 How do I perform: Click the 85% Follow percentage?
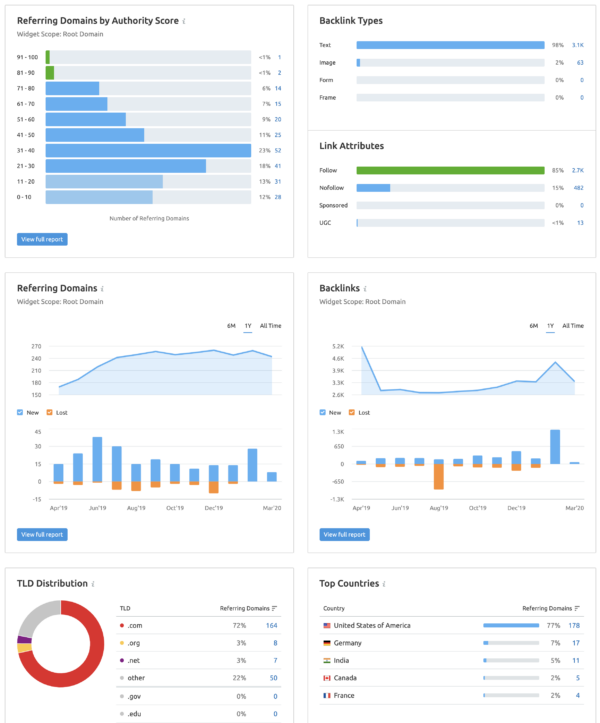tap(558, 171)
